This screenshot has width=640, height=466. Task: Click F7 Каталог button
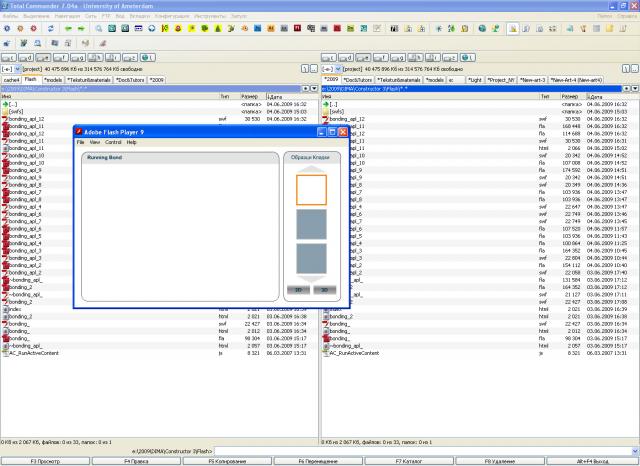(409, 462)
